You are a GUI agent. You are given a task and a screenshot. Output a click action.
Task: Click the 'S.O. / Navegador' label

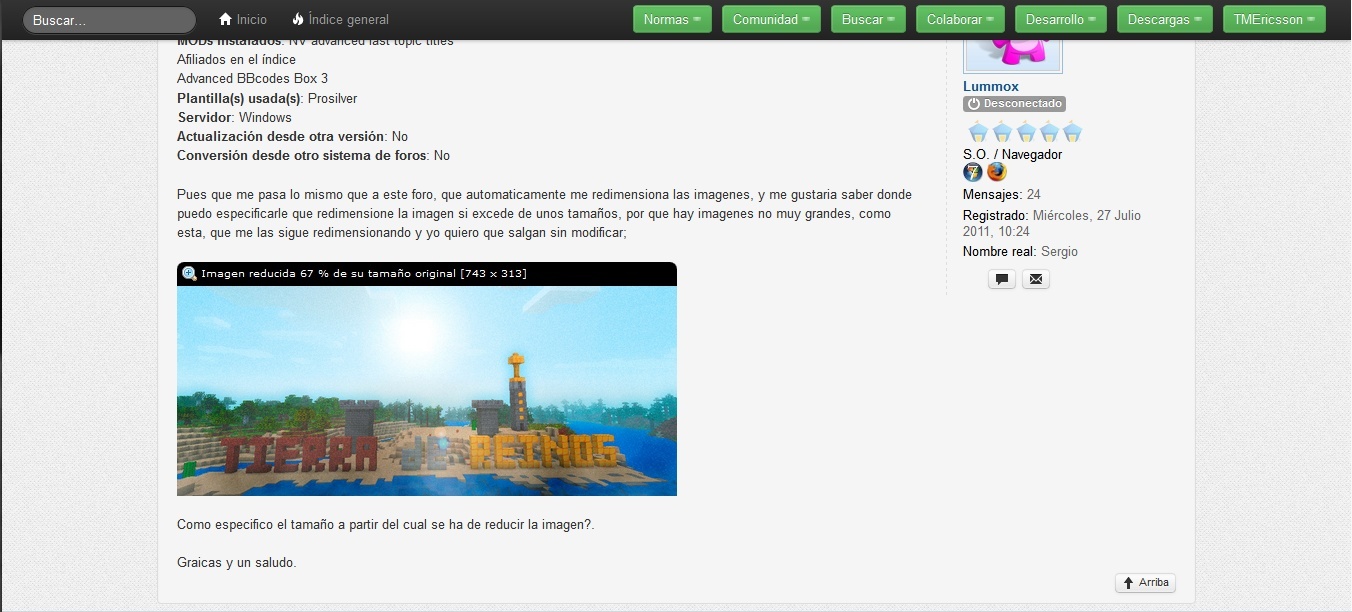[1012, 155]
